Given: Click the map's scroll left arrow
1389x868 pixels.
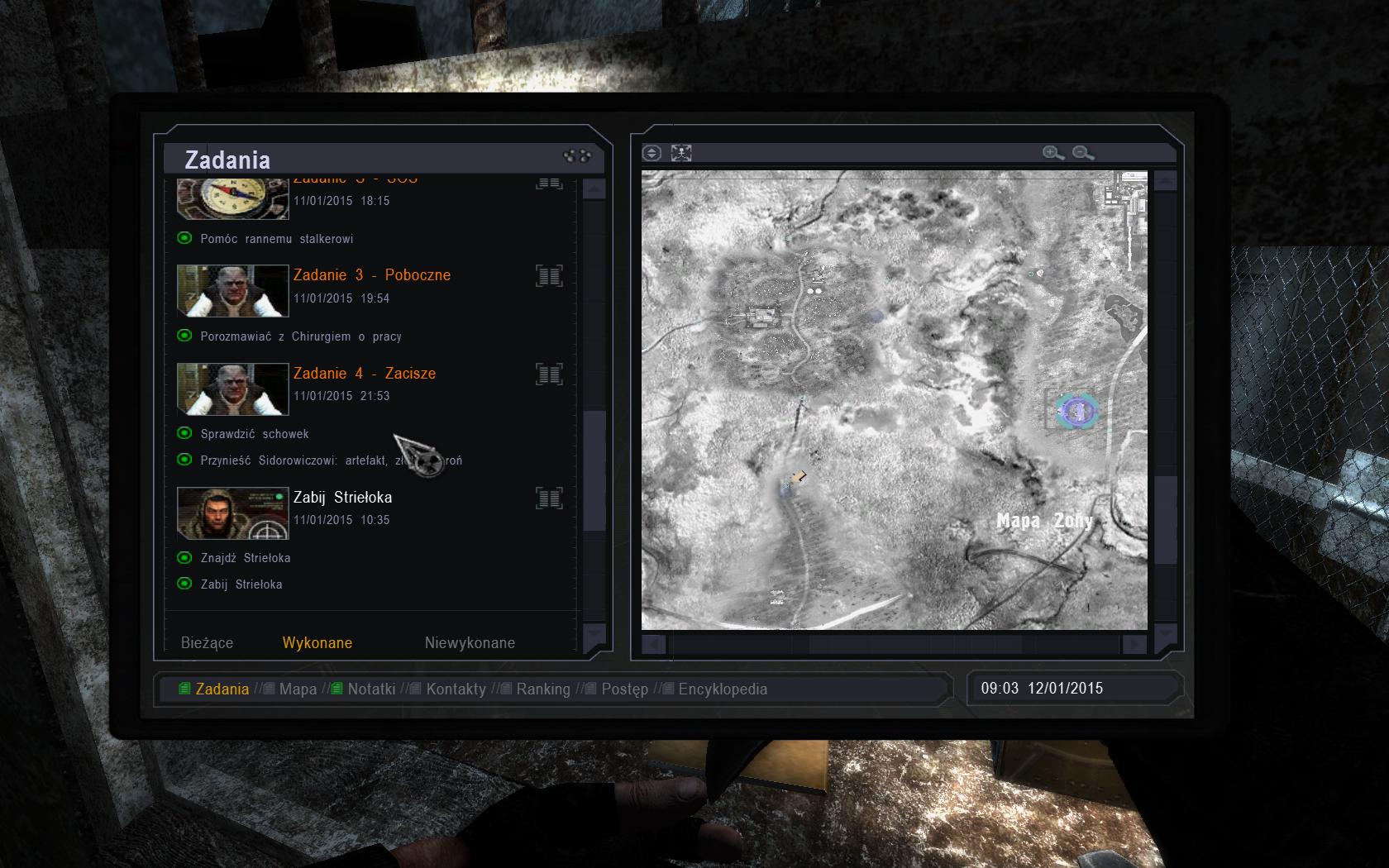Looking at the screenshot, I should (653, 644).
